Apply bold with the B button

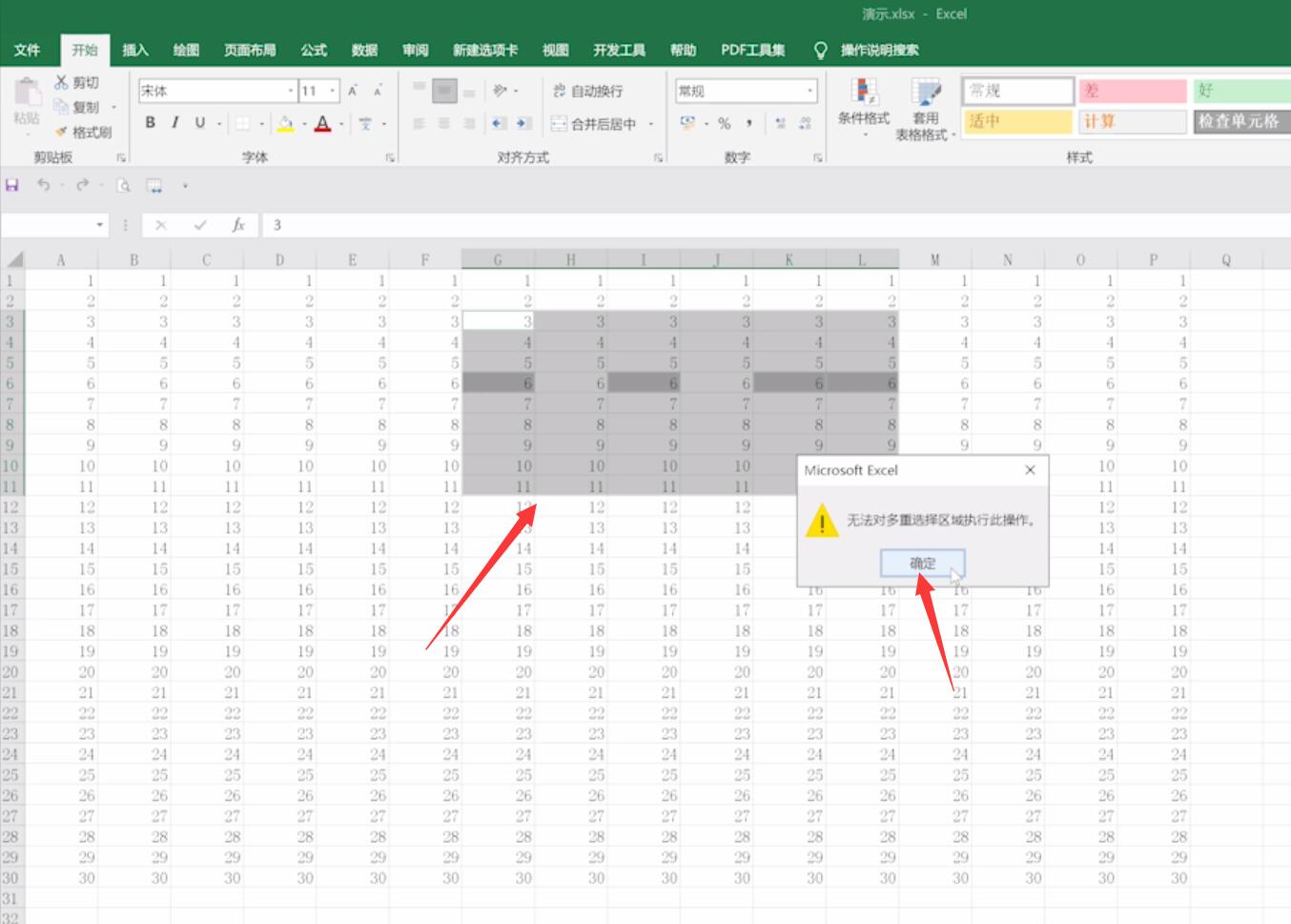tap(150, 123)
